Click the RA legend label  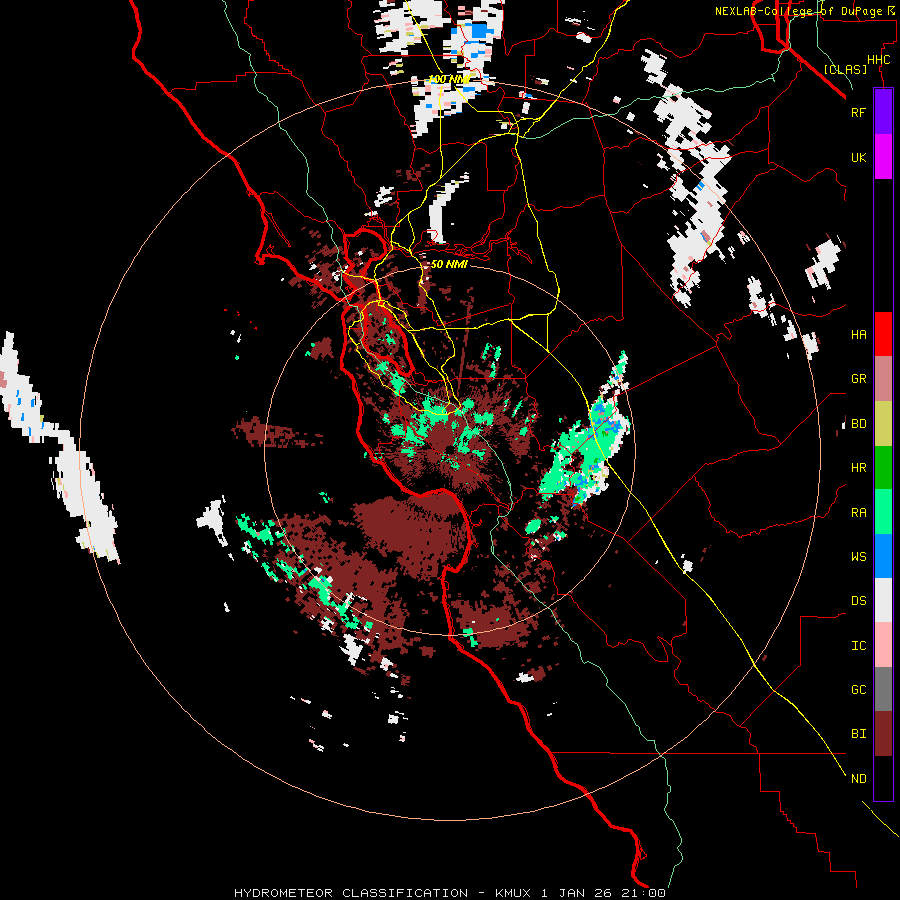pyautogui.click(x=858, y=512)
